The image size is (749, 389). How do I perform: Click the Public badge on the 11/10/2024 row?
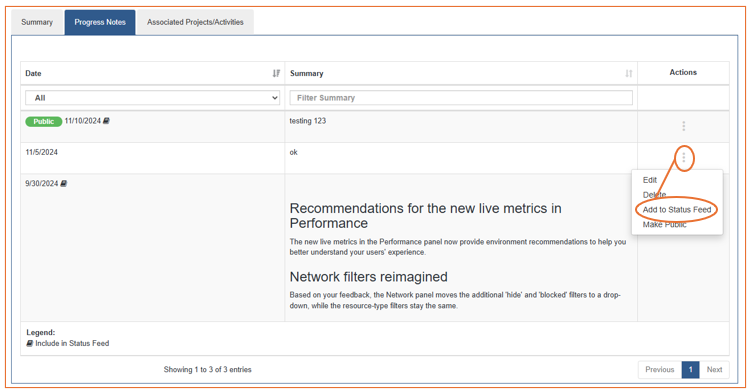coord(43,121)
